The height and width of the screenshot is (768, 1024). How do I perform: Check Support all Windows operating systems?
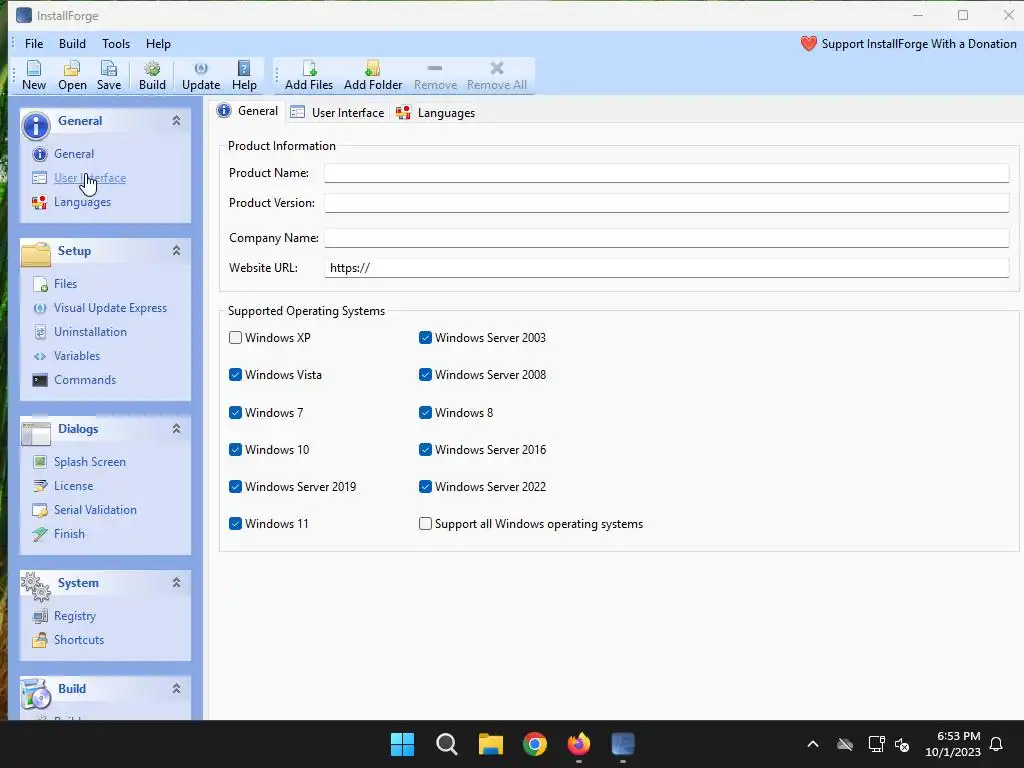[425, 524]
